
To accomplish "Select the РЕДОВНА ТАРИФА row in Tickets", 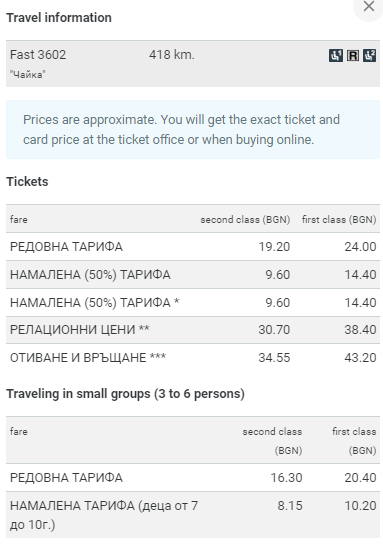I will point(193,246).
